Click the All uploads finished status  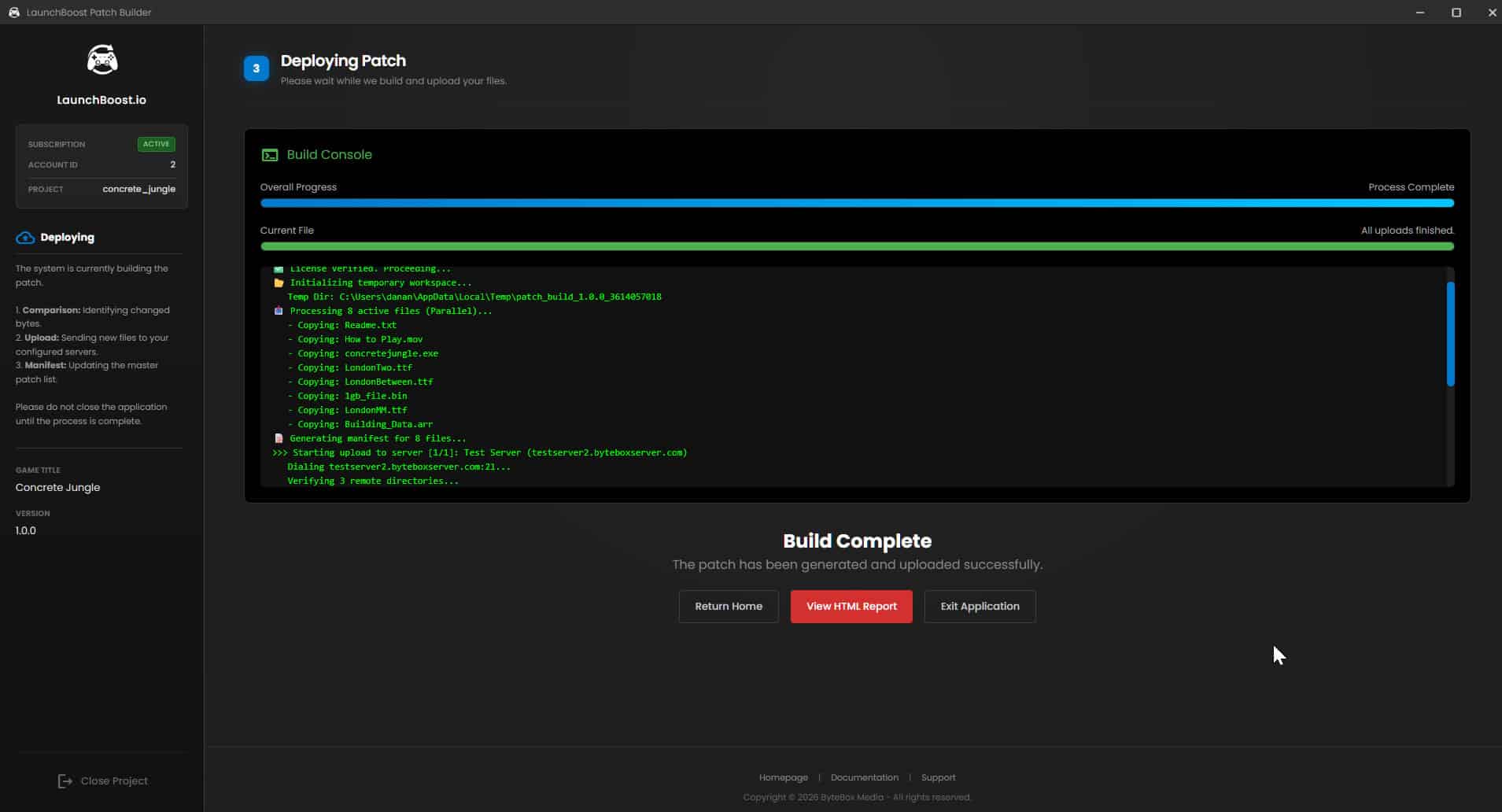[1408, 231]
